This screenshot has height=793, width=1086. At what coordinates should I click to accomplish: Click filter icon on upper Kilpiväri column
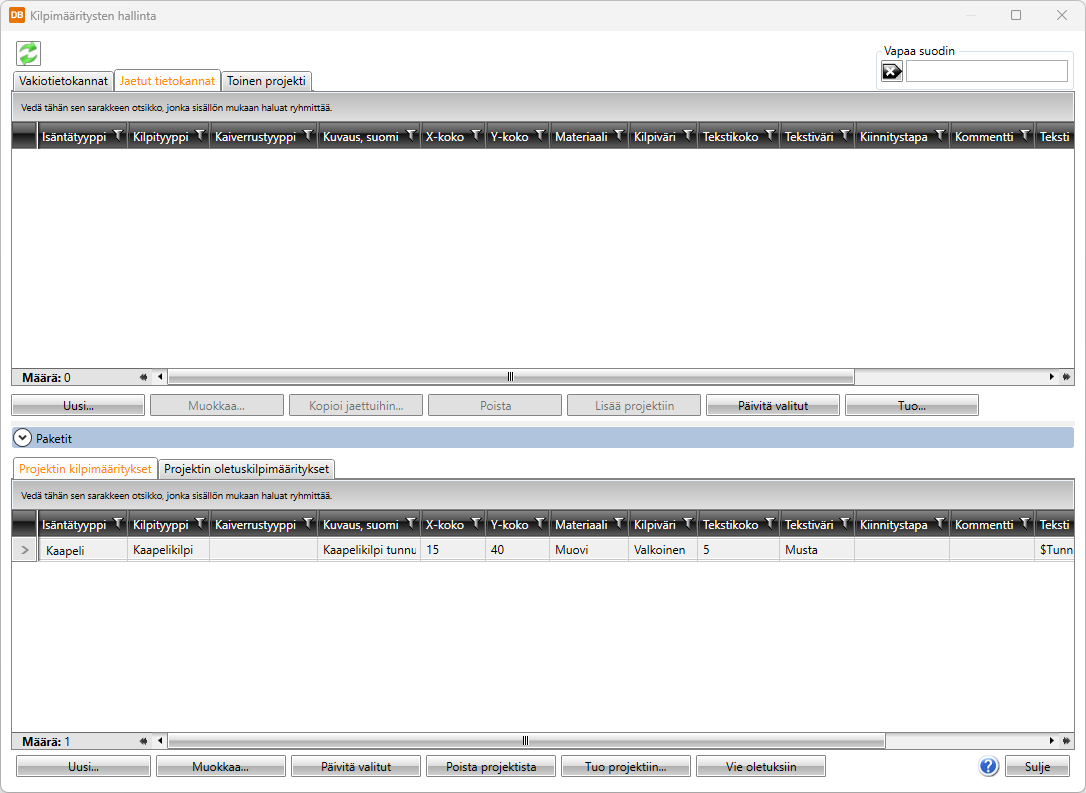(688, 135)
